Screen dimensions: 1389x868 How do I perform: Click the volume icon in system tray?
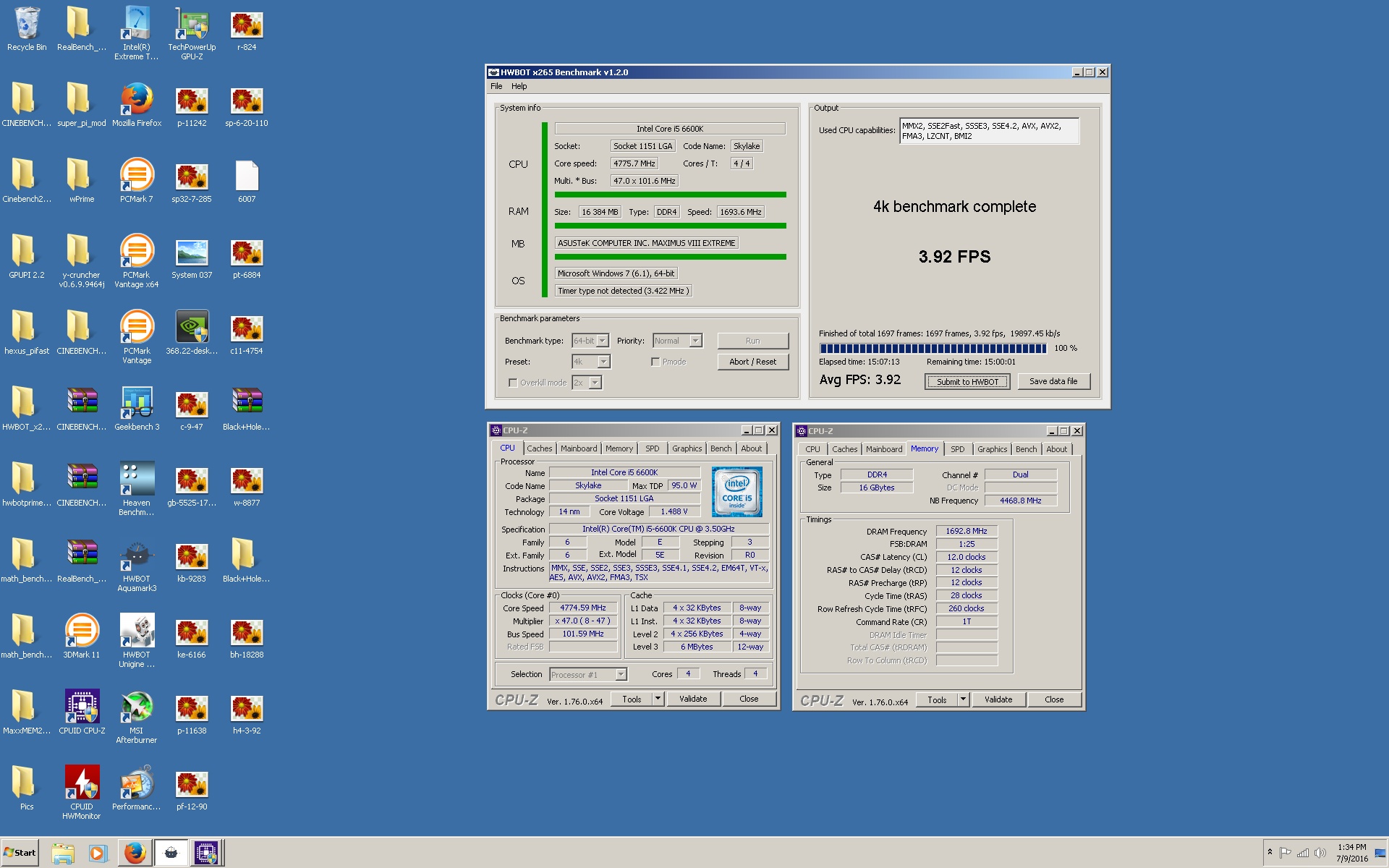[1320, 853]
